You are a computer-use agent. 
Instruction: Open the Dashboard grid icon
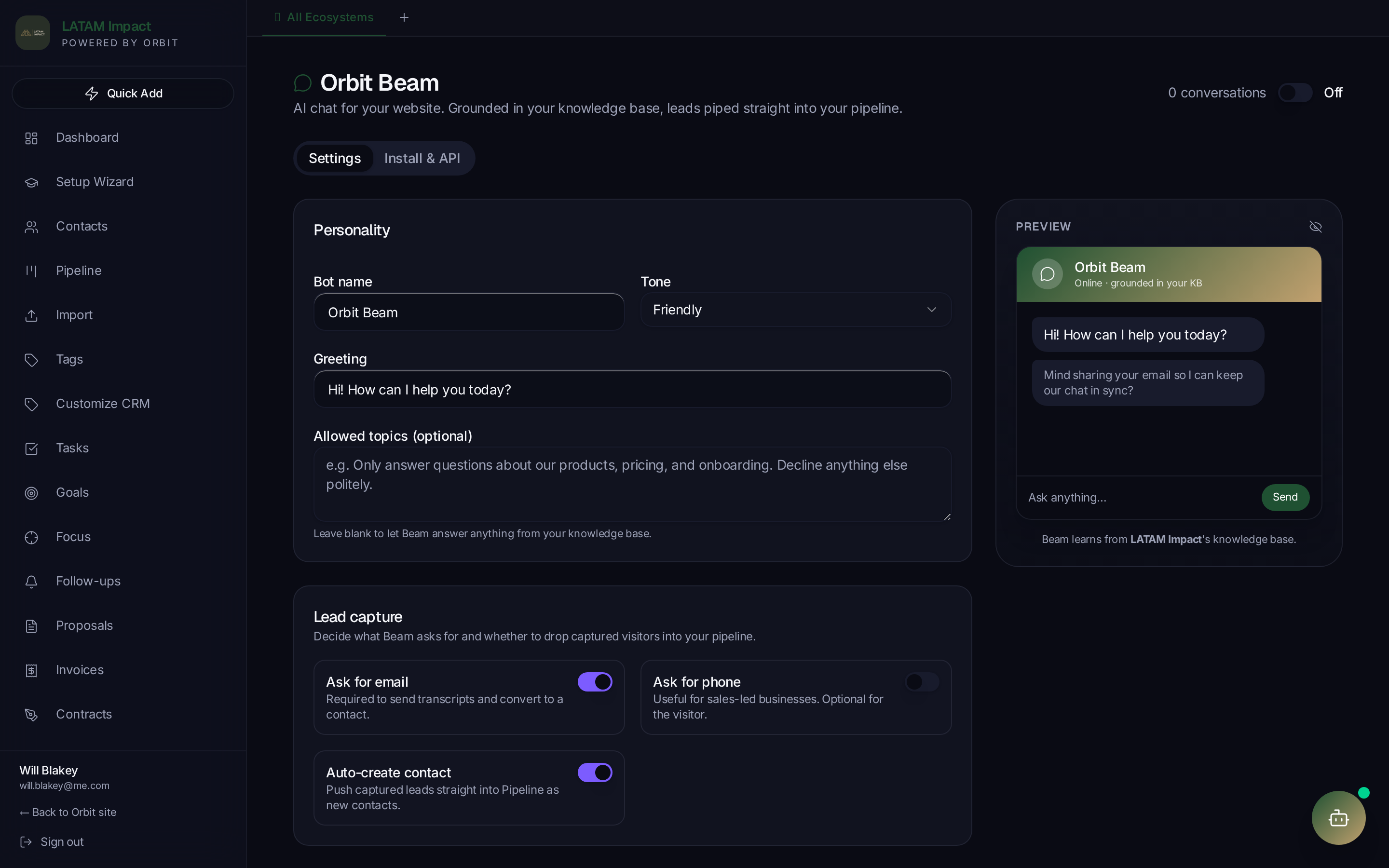point(31,138)
